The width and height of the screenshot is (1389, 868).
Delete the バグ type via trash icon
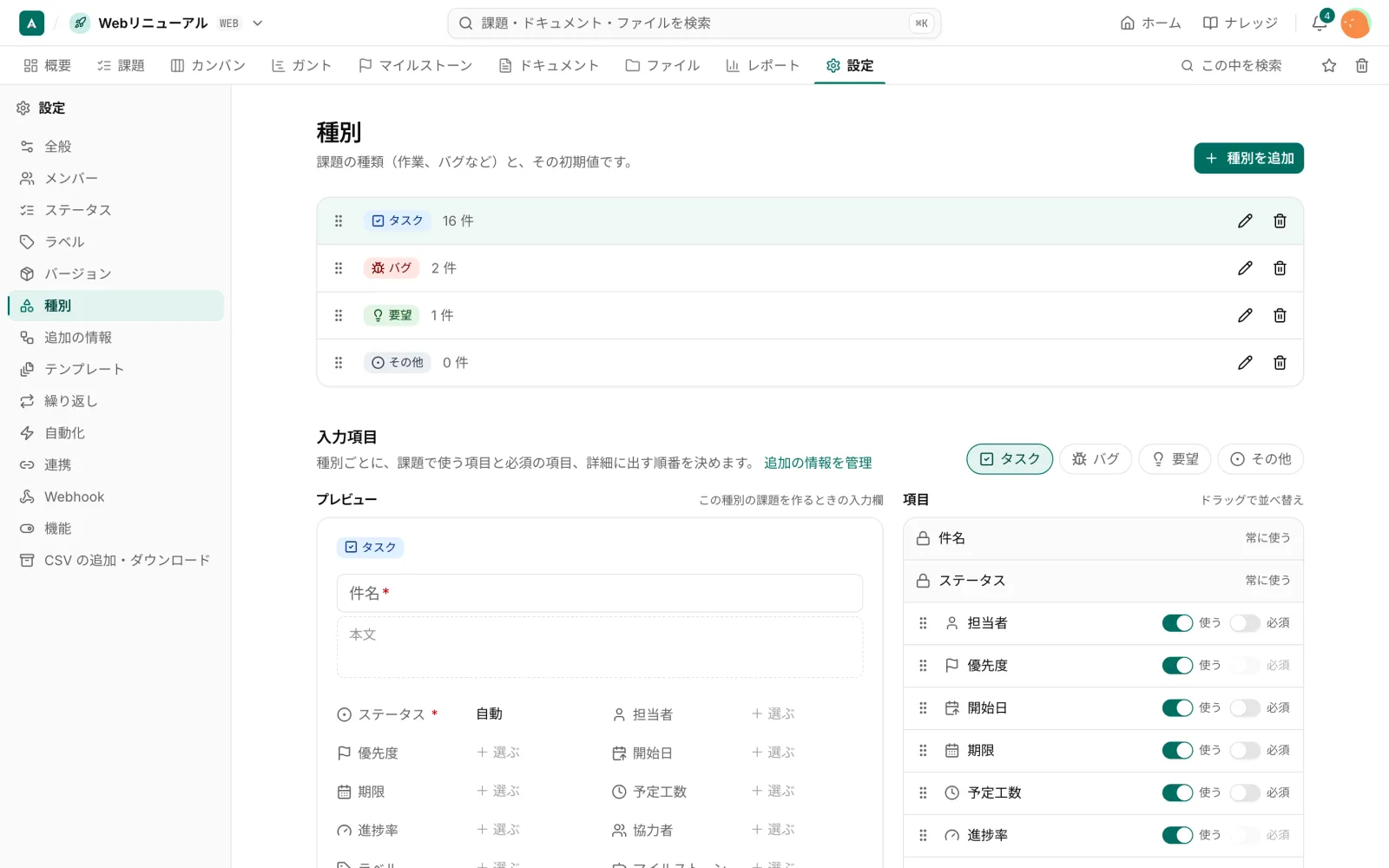point(1280,268)
